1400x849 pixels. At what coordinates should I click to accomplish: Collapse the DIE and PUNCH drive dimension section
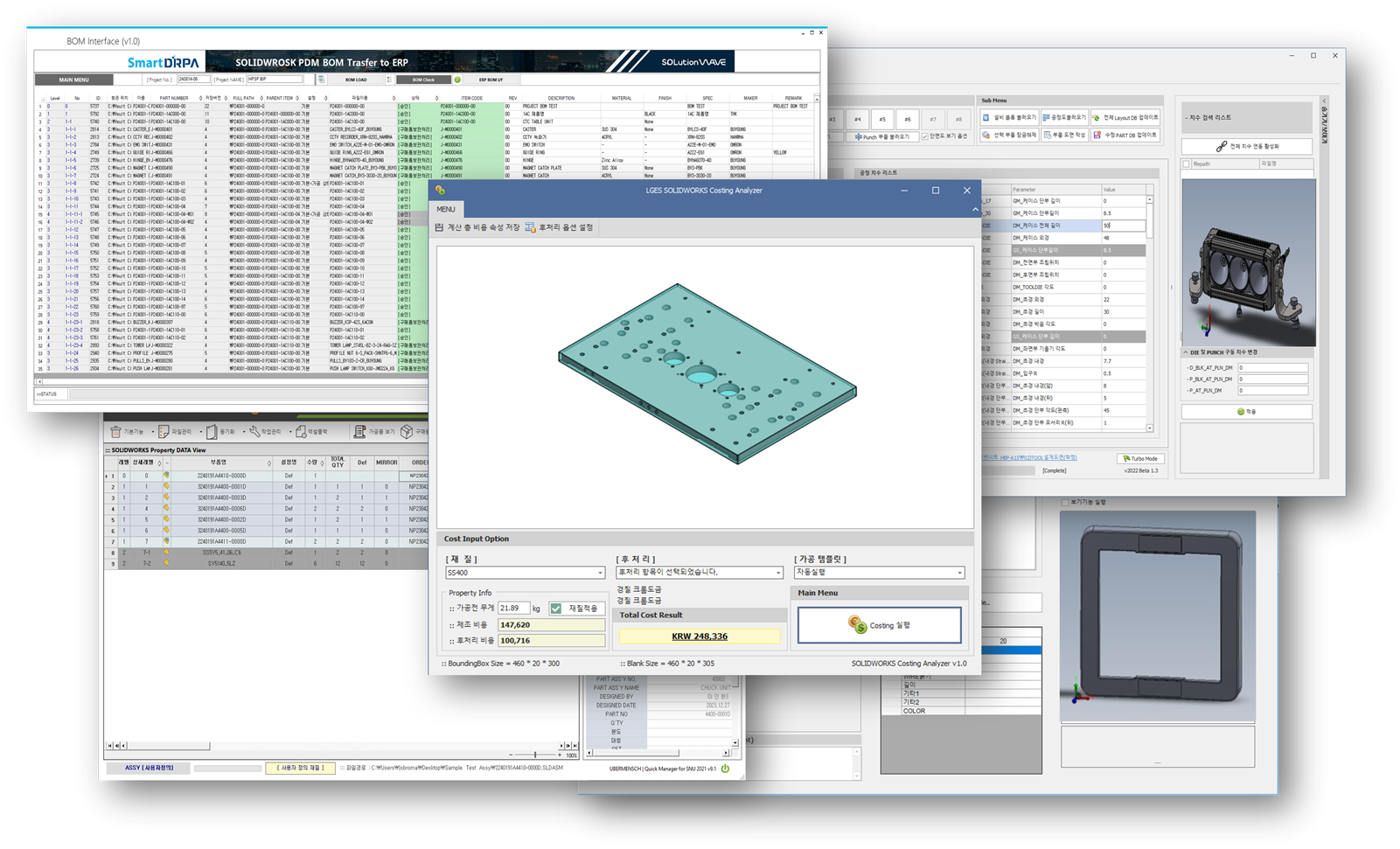point(1187,352)
